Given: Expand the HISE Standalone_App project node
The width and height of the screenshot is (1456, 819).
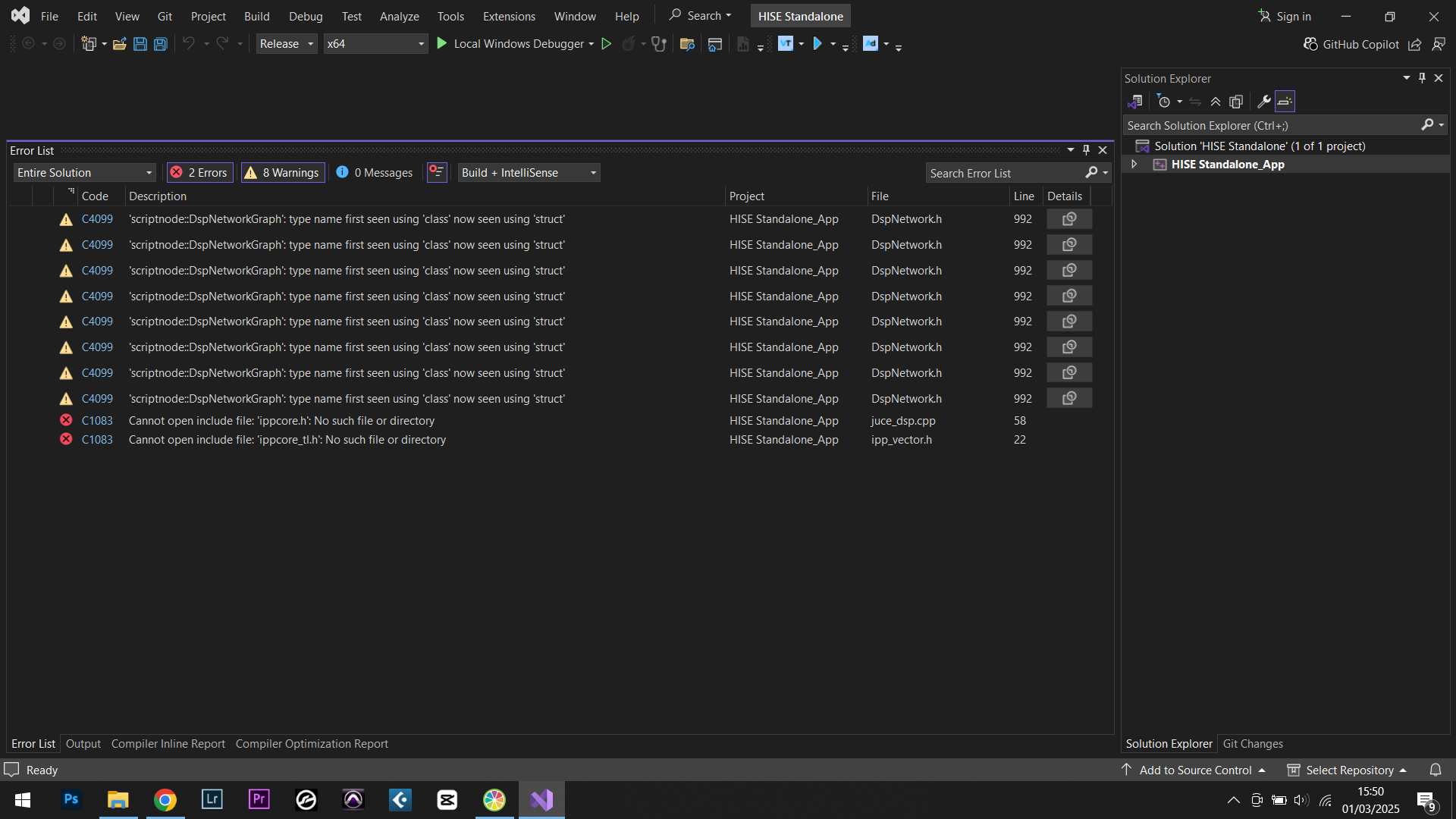Looking at the screenshot, I should pos(1134,165).
